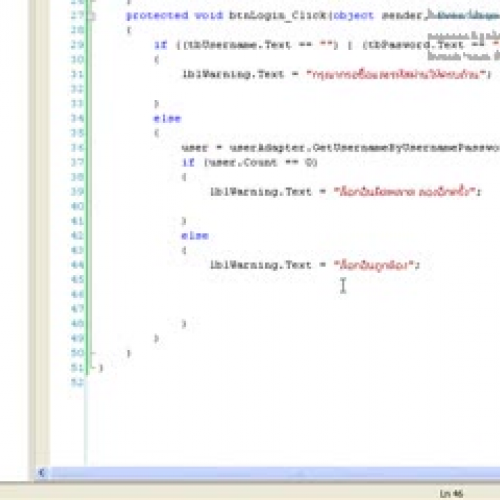Click user.Count on line 37
This screenshot has height=500, width=500.
click(x=243, y=162)
